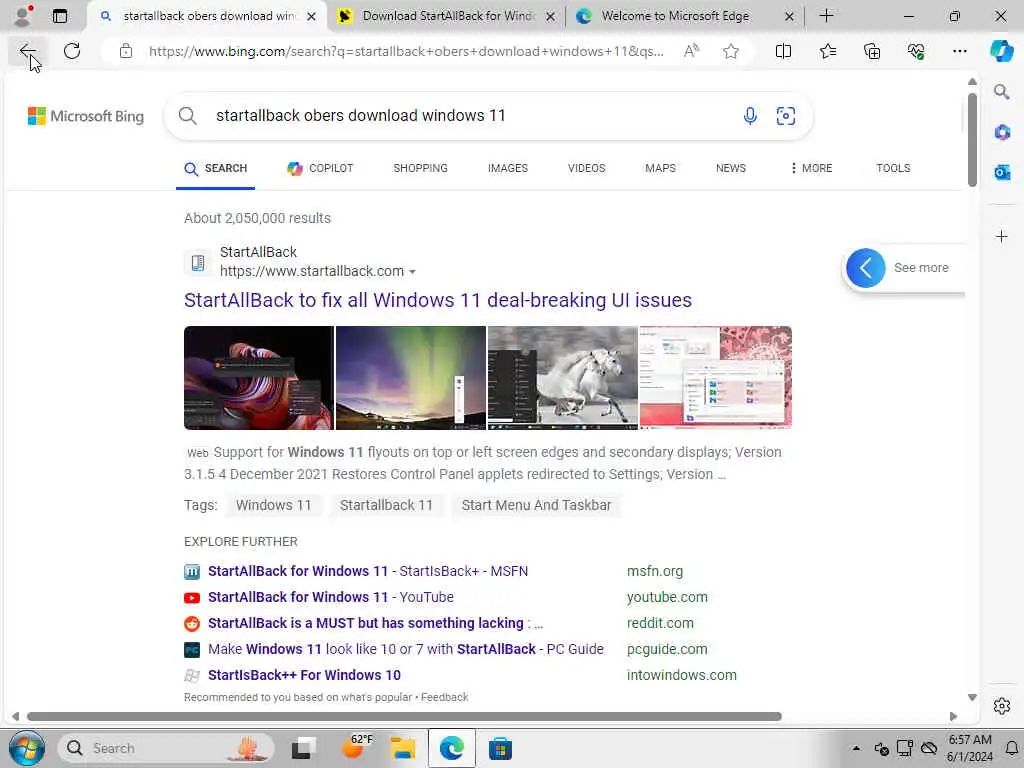
Task: Open the sidebar Search icon
Action: tap(1002, 91)
